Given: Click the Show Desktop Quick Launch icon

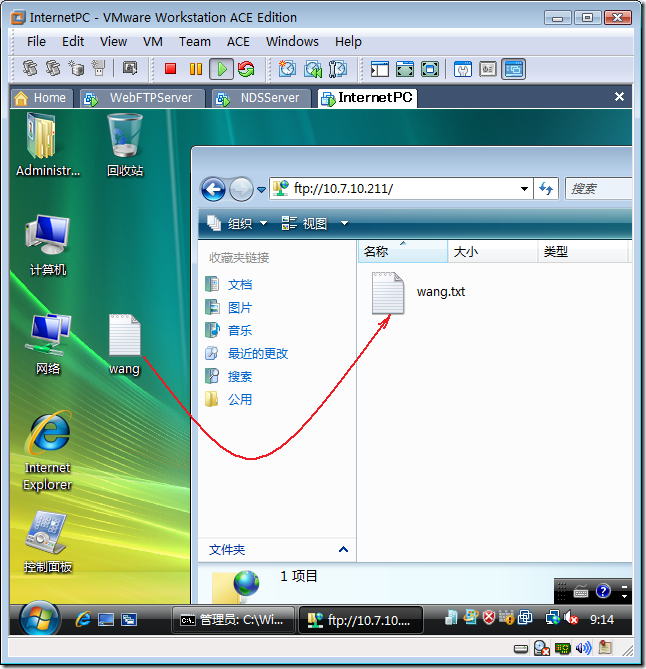Looking at the screenshot, I should [x=106, y=620].
